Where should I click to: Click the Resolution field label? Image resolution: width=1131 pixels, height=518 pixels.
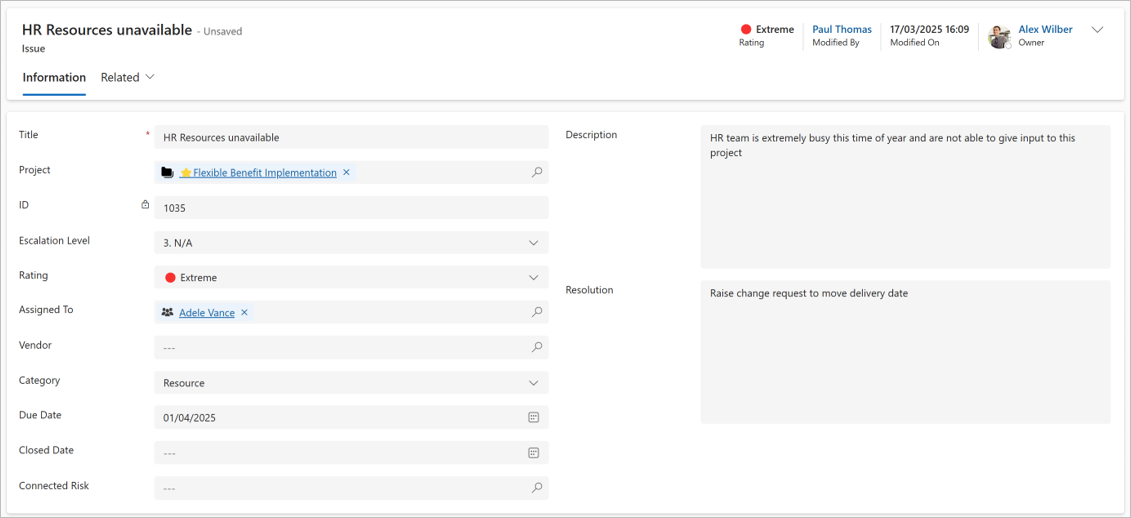(x=589, y=290)
